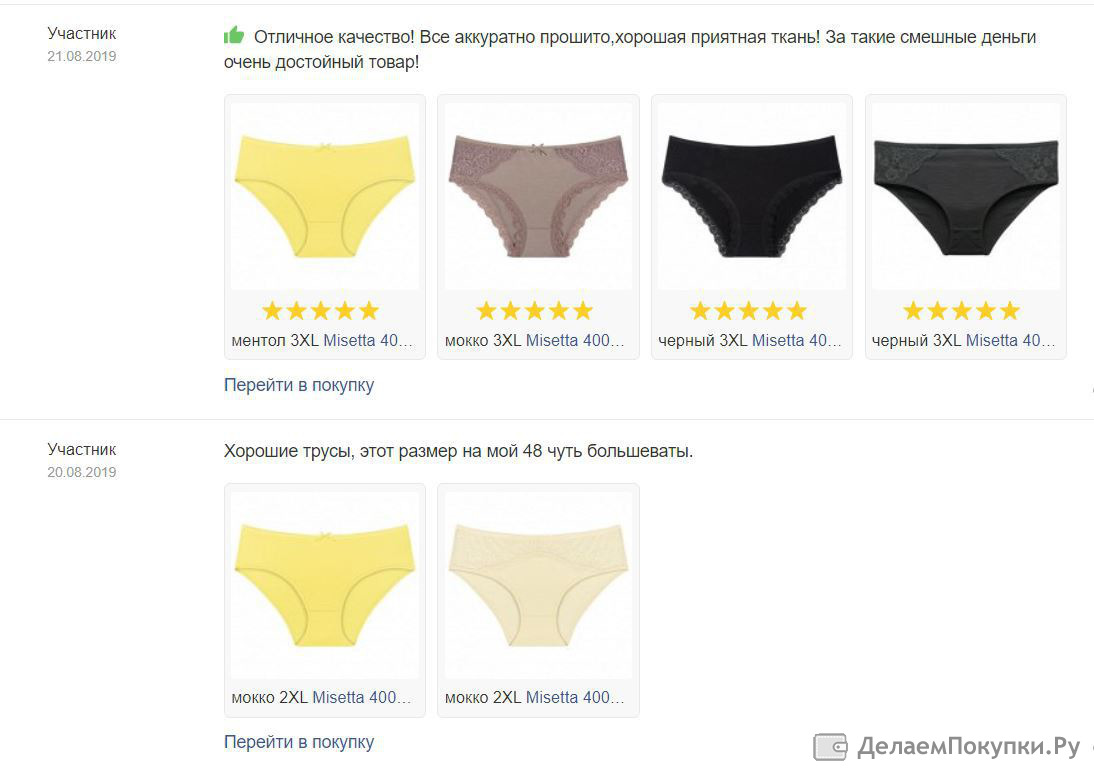Click the Misetta link under ментол 3XL
Screen dimensions: 1094x776
pos(368,341)
